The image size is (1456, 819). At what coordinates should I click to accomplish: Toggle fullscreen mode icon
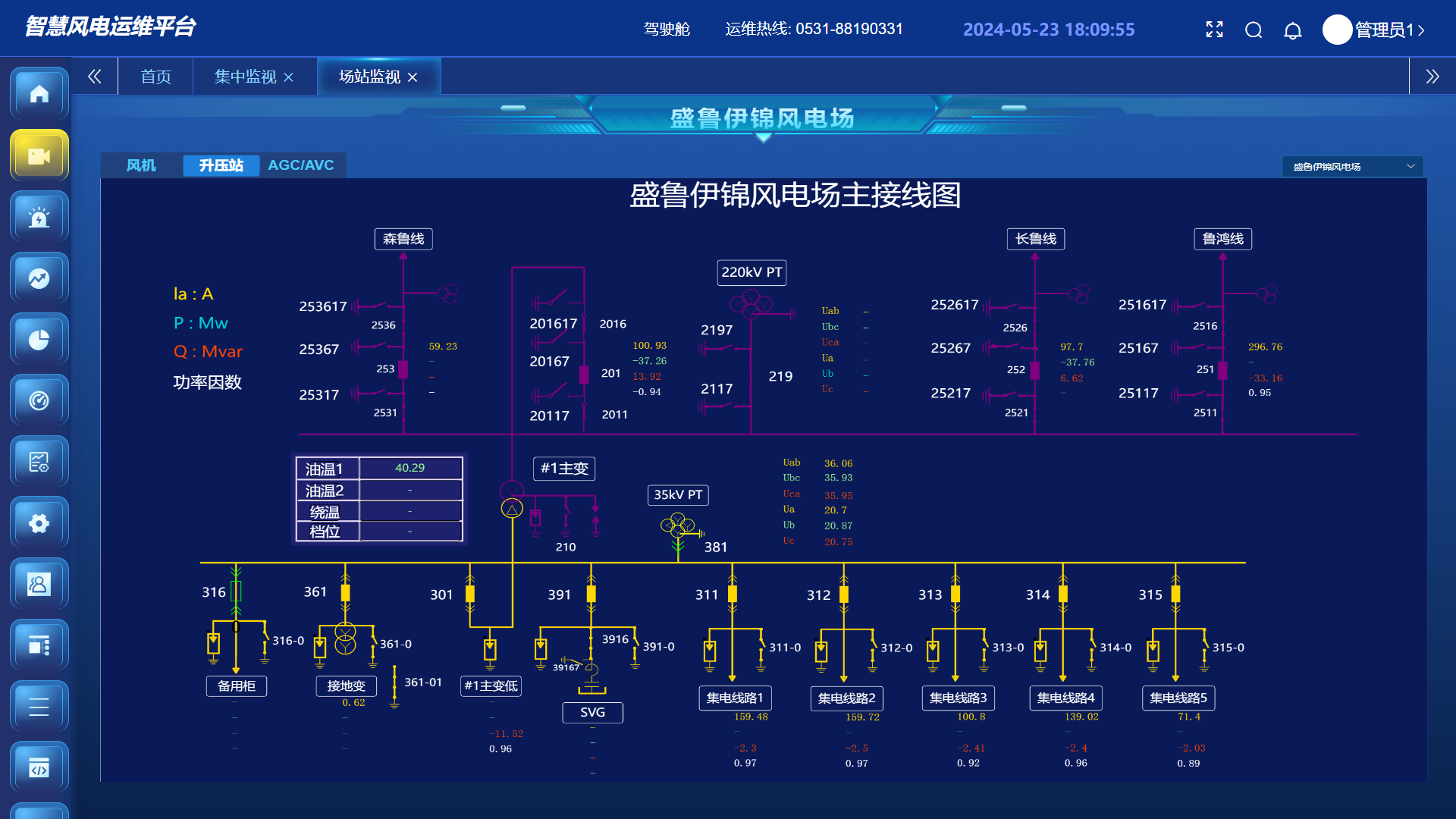coord(1214,30)
